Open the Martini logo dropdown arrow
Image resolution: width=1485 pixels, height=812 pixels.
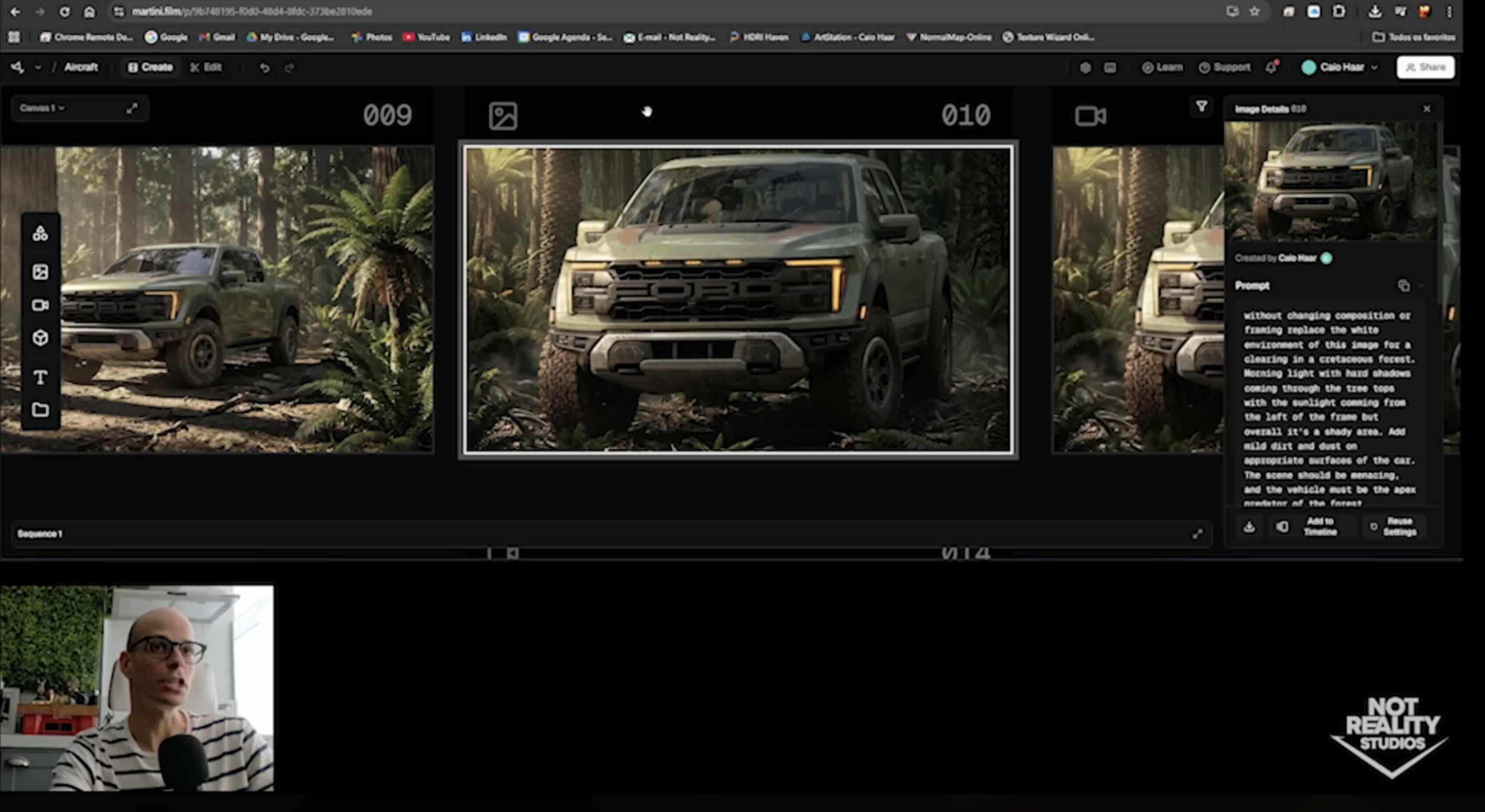pyautogui.click(x=38, y=67)
